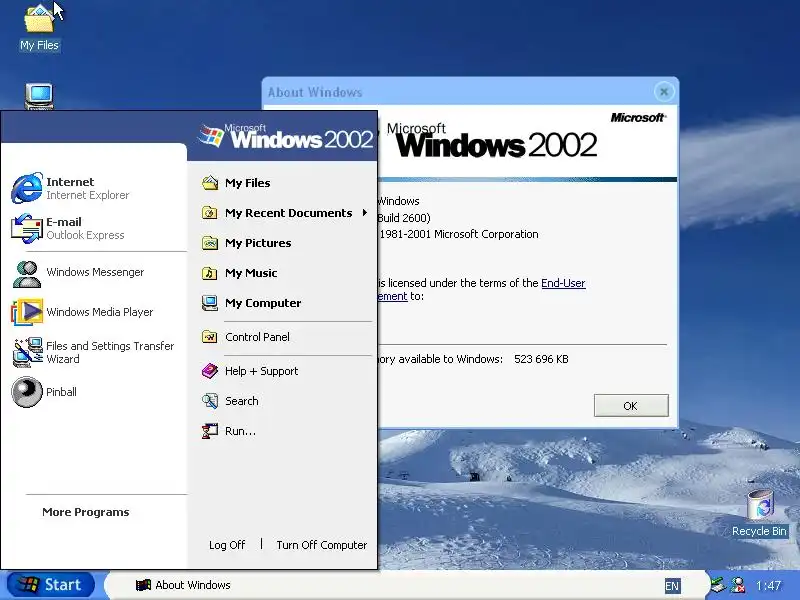The height and width of the screenshot is (600, 800).
Task: Click '1981-2001 Microsoft Corporation' text
Action: (459, 234)
